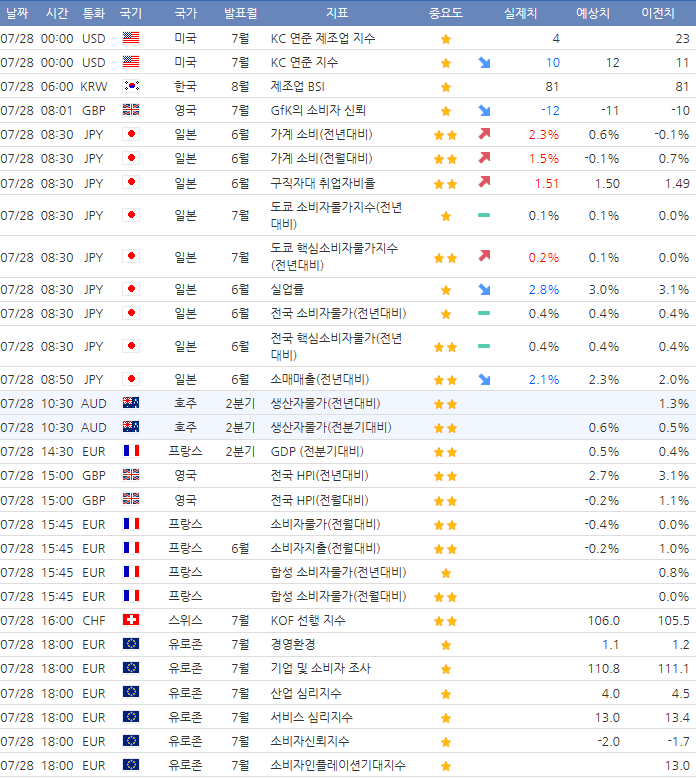Select the indicator '합성 소비자물가(전년대비)'
The image size is (696, 779).
(338, 572)
